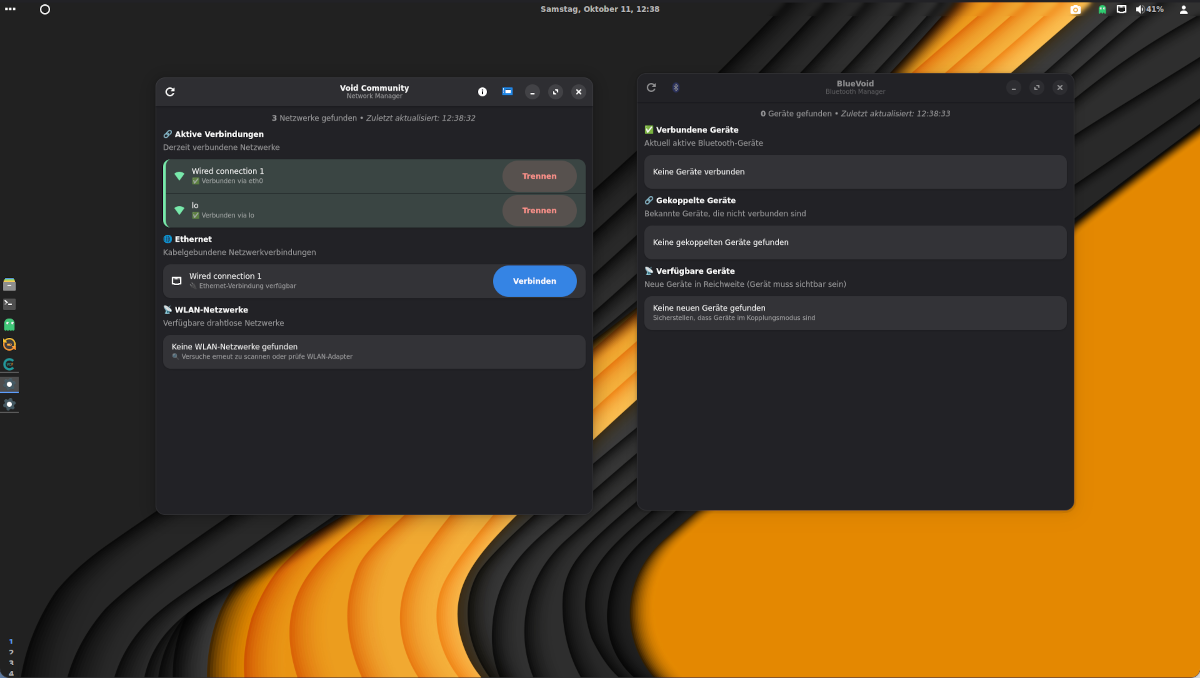Open the camera screenshot icon in top bar
Screen dimensions: 1200x678
pos(1076,9)
